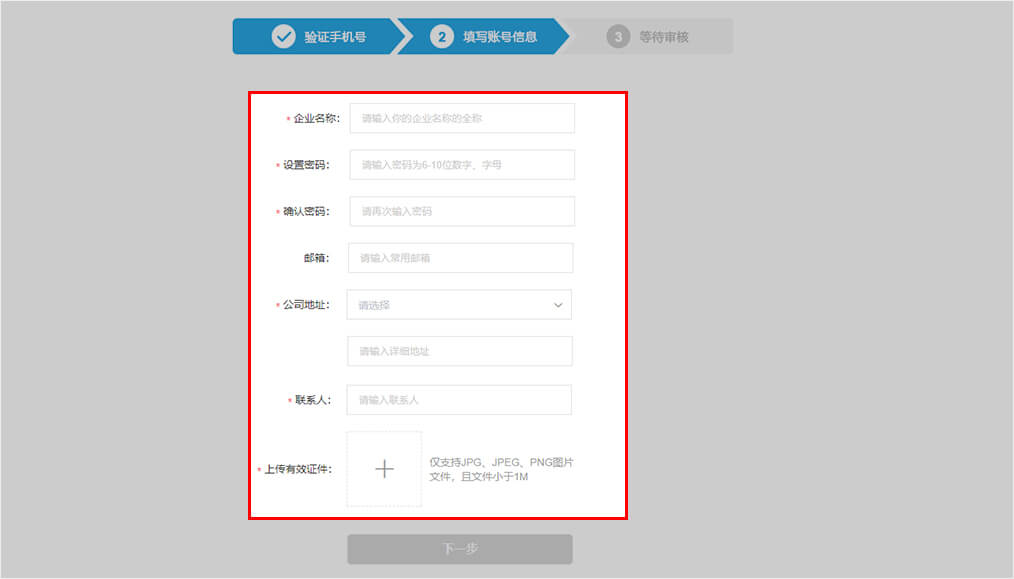Open the 公司地址 请选择 dropdown
The height and width of the screenshot is (579, 1014).
tap(459, 305)
